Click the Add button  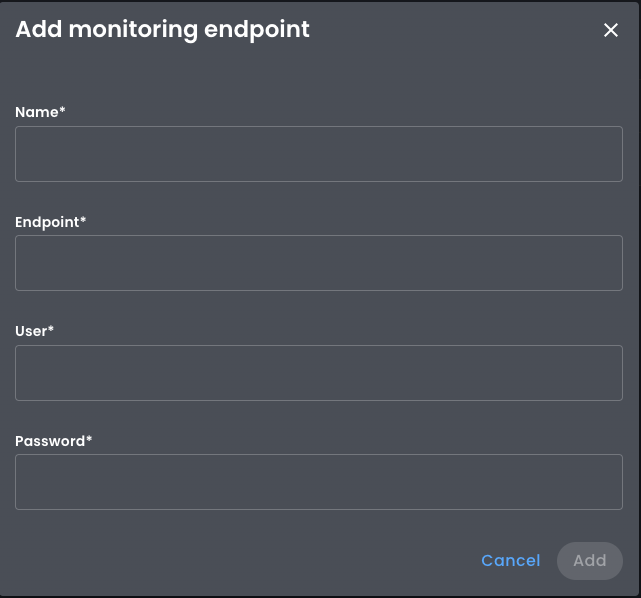click(x=589, y=561)
